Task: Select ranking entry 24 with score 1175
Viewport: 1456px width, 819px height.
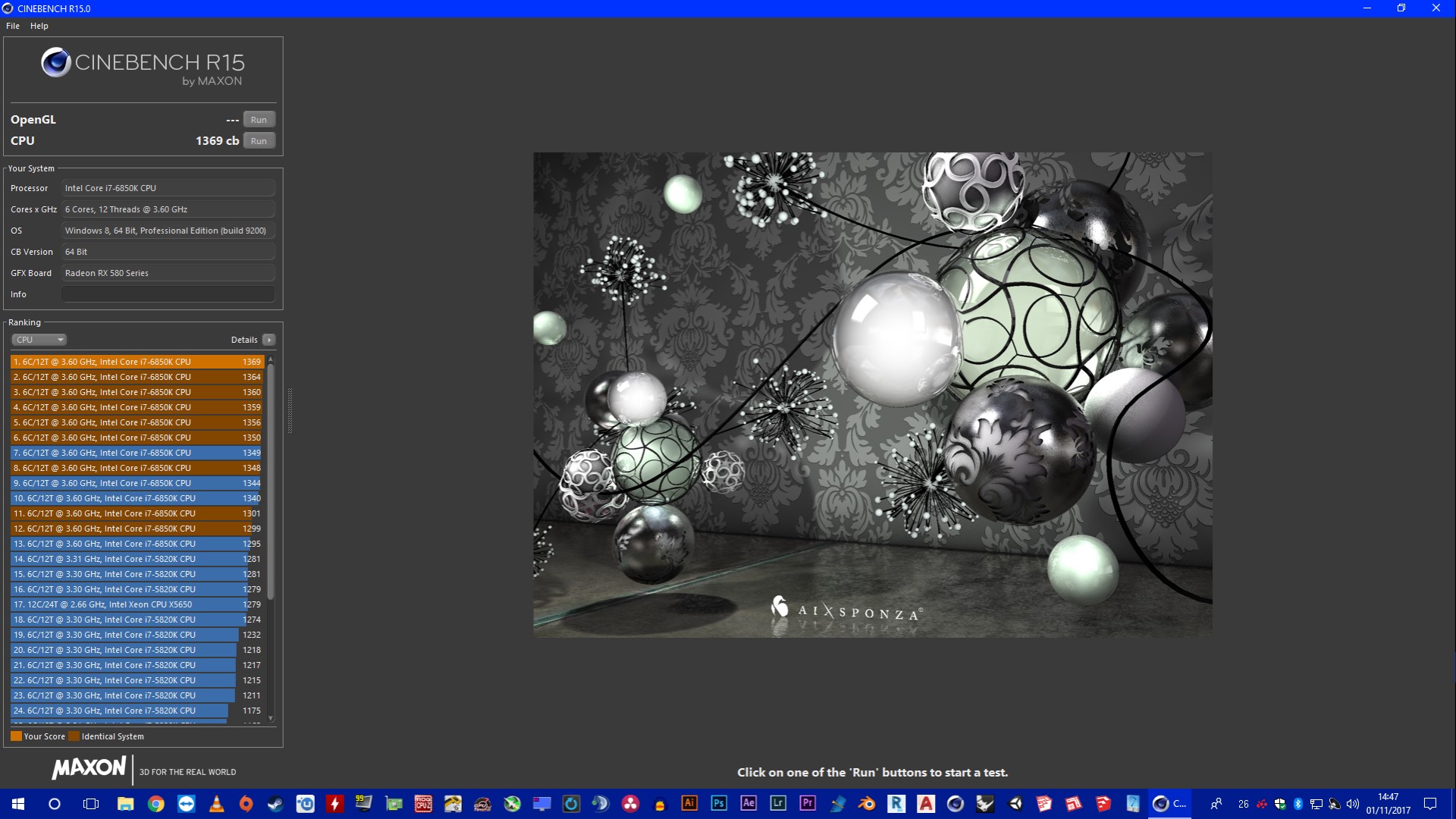Action: coord(137,711)
